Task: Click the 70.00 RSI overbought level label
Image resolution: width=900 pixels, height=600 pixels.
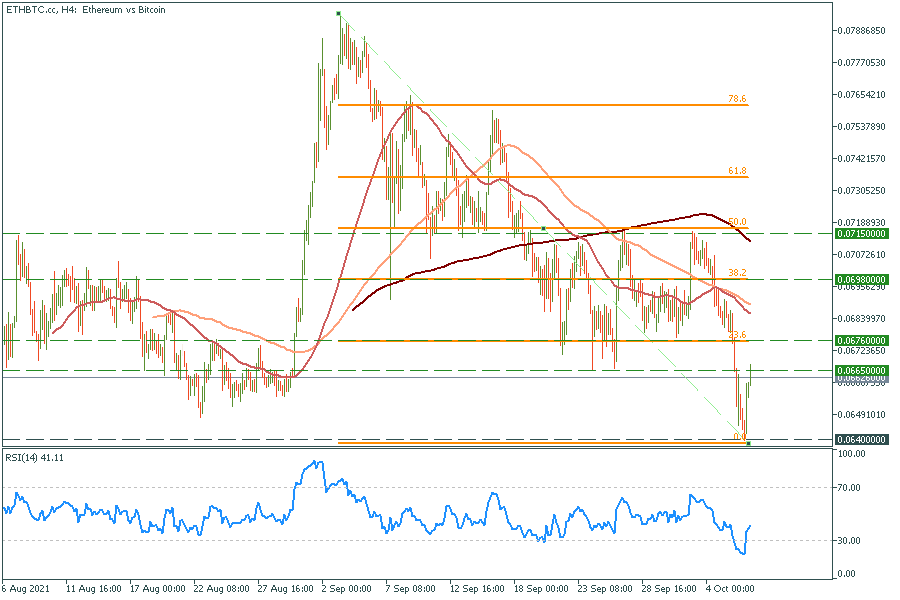Action: 849,487
